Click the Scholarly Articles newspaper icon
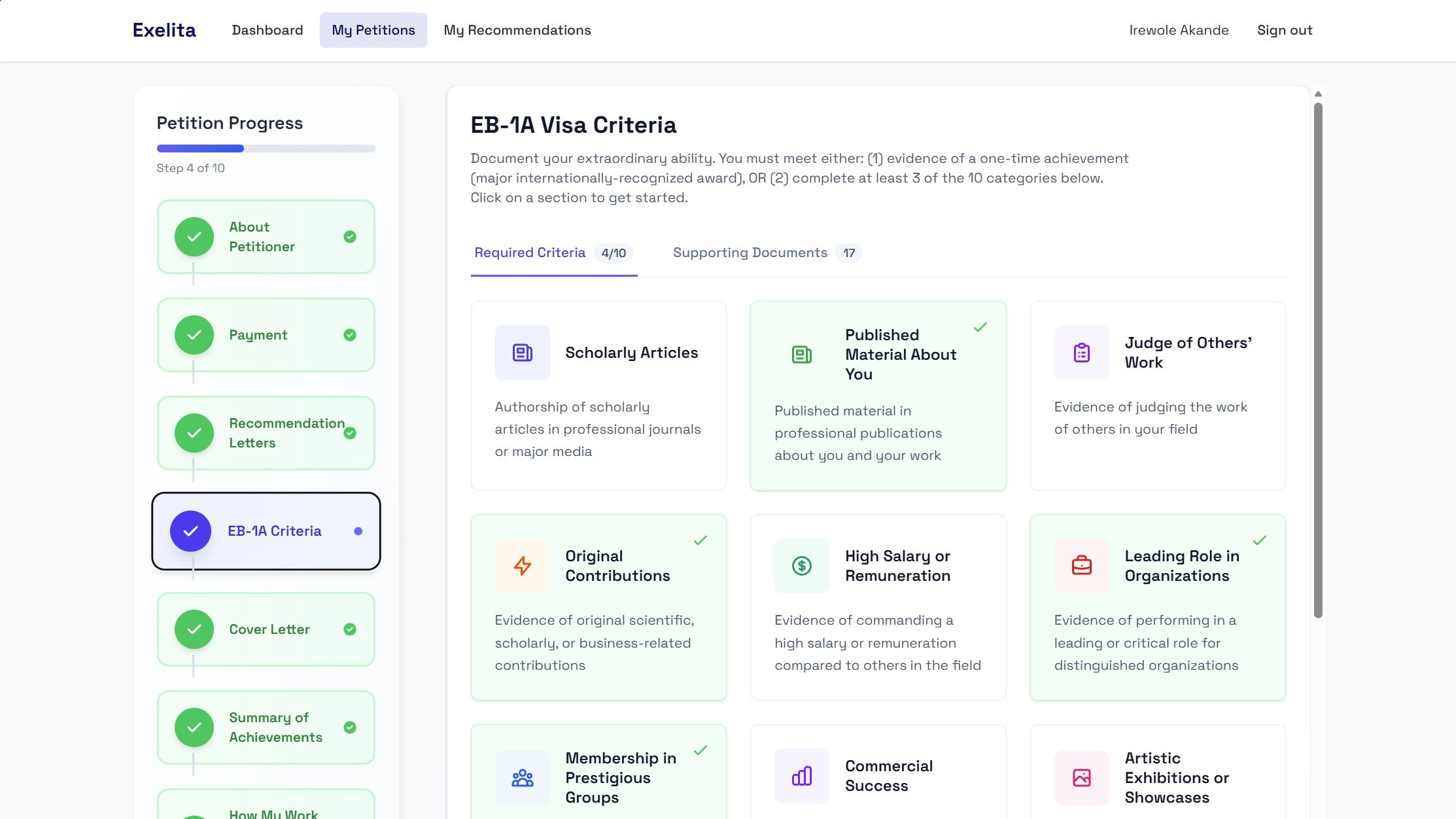 (x=522, y=353)
